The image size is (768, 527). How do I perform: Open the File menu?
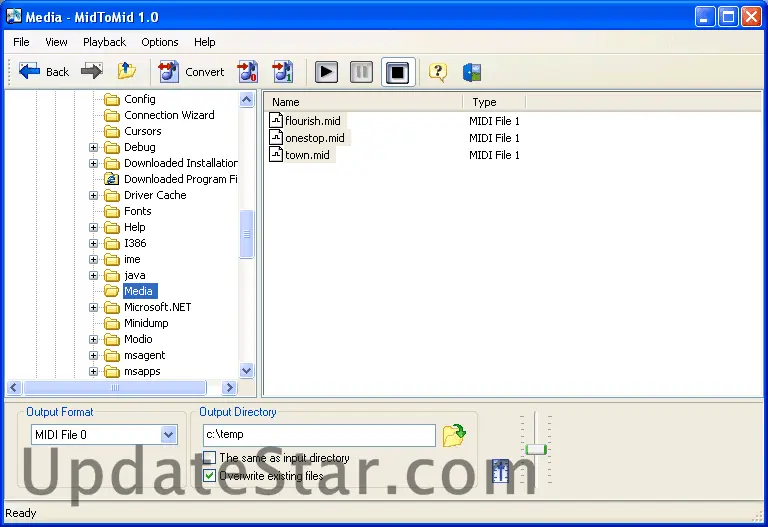click(21, 42)
